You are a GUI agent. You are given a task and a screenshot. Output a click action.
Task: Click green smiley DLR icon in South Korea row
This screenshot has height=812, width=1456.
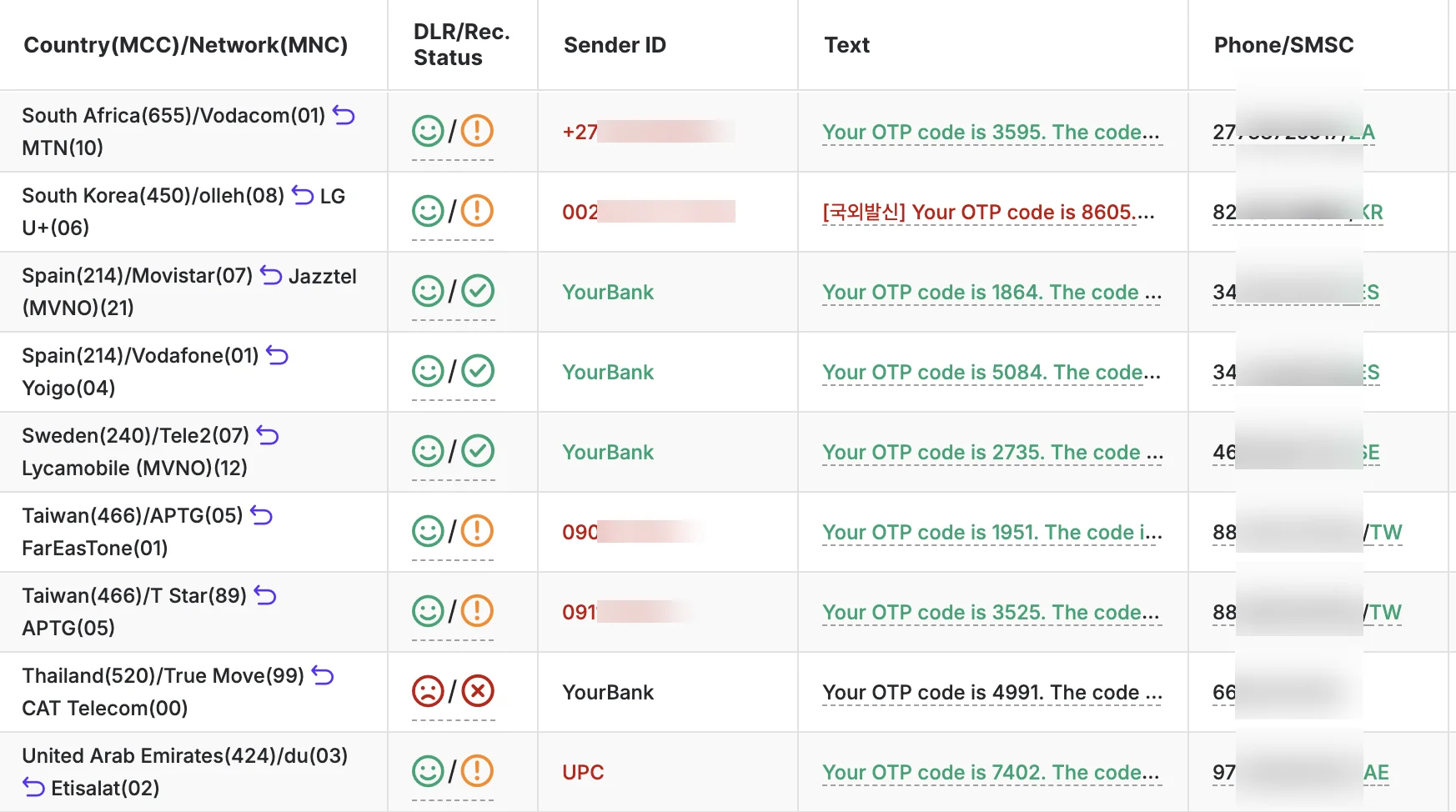(428, 211)
